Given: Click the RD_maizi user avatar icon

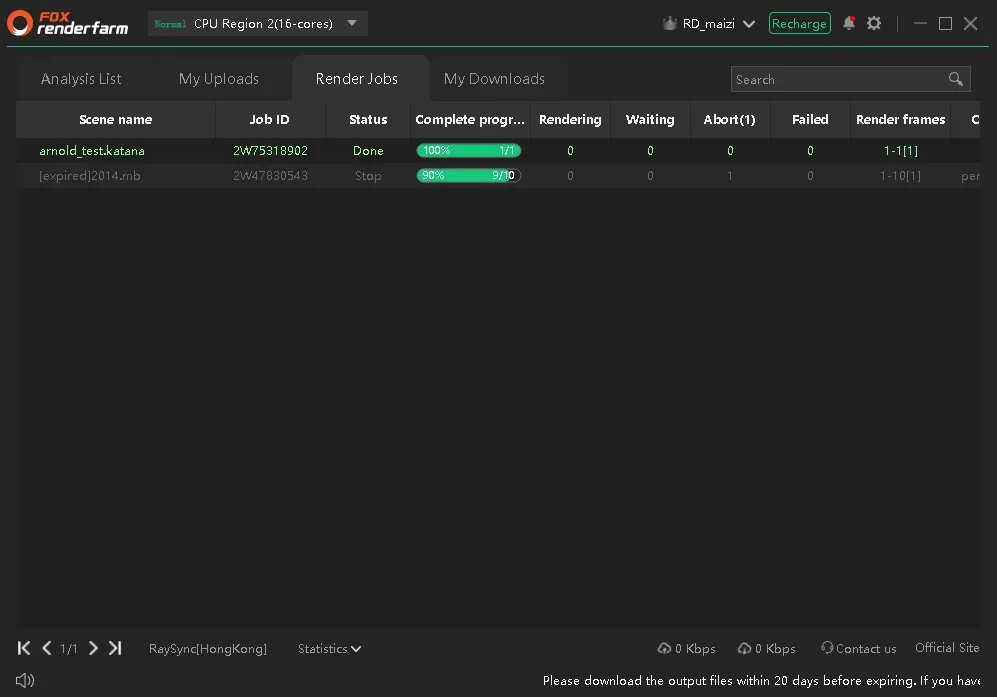Looking at the screenshot, I should 669,24.
